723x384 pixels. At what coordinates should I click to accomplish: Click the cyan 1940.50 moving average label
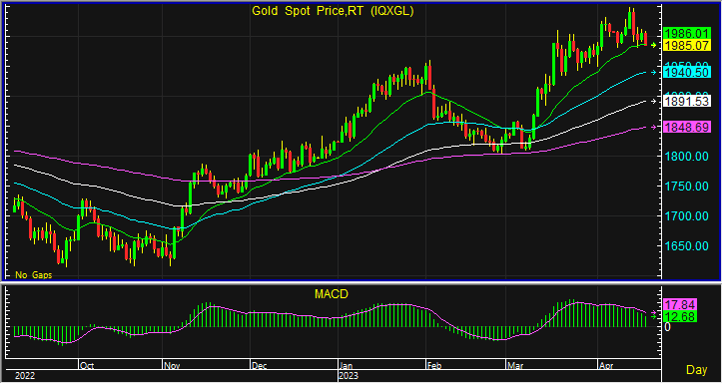click(x=686, y=72)
